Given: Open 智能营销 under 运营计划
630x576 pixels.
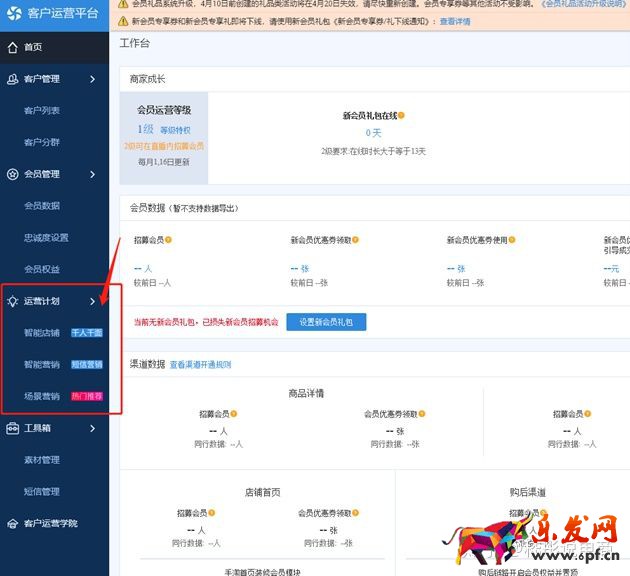Looking at the screenshot, I should pyautogui.click(x=42, y=364).
